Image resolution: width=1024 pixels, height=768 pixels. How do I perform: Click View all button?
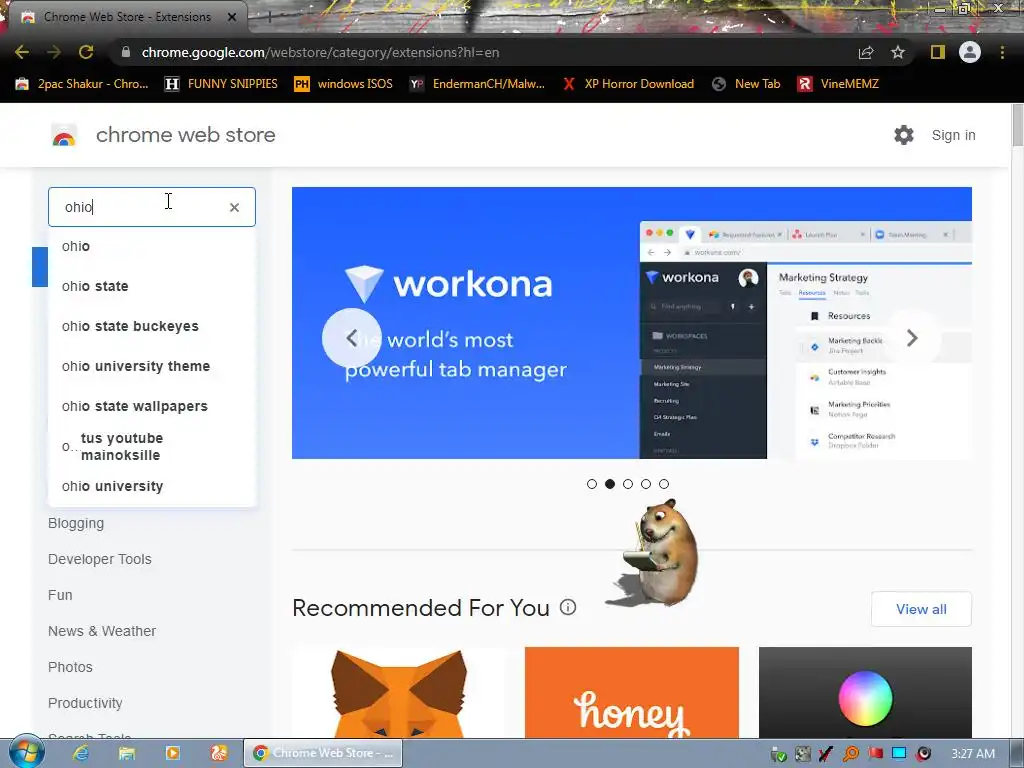(x=921, y=609)
